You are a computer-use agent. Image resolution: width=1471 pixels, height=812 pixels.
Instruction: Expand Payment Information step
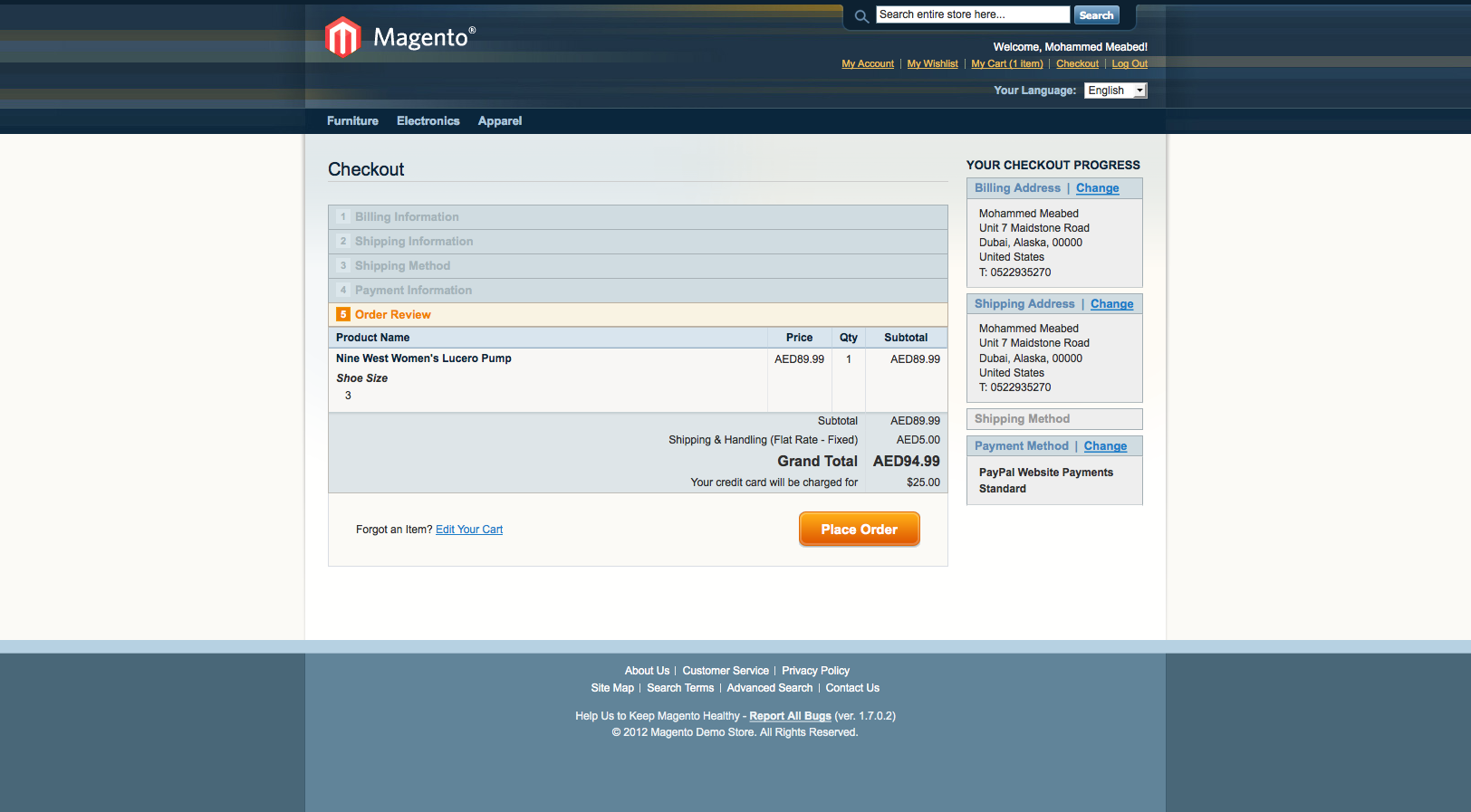tap(638, 291)
